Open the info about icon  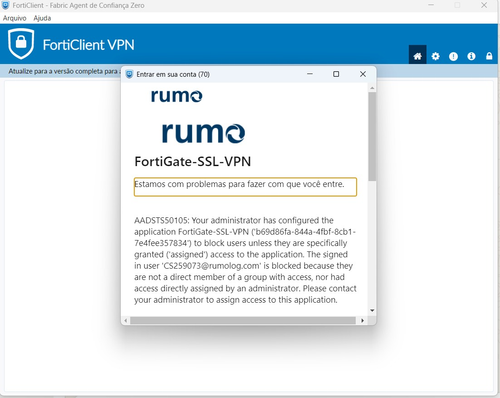(471, 56)
